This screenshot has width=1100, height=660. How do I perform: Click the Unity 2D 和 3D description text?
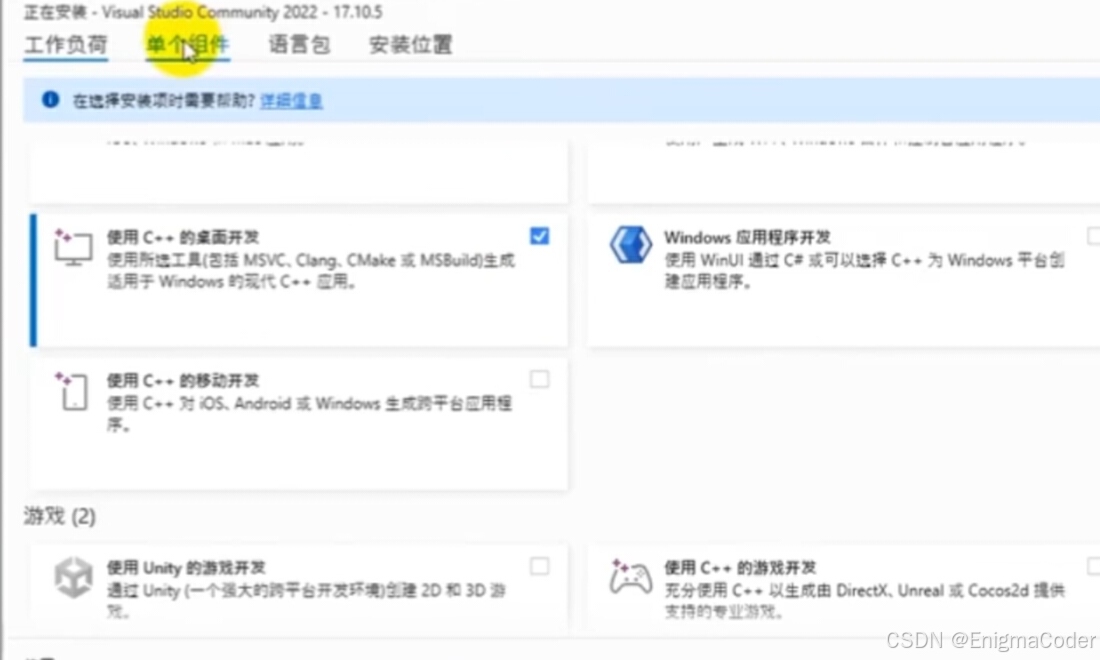coord(306,600)
